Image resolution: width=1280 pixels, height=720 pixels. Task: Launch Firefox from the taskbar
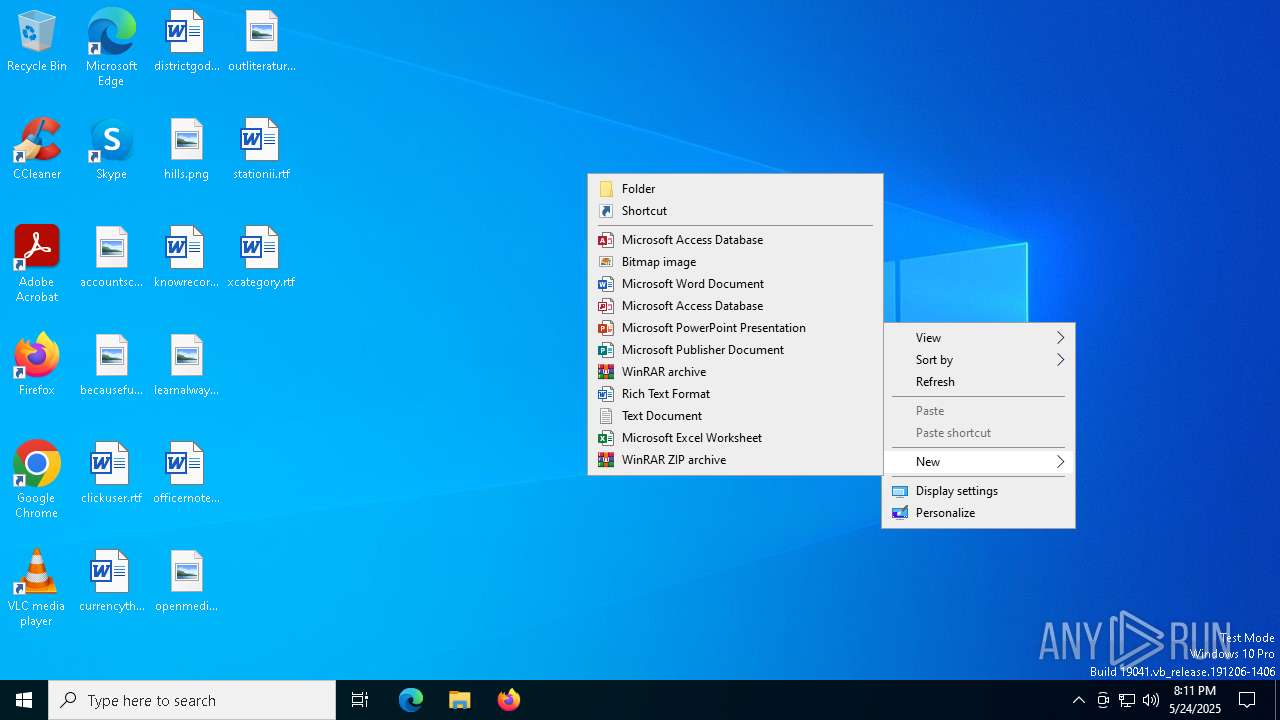(x=508, y=700)
